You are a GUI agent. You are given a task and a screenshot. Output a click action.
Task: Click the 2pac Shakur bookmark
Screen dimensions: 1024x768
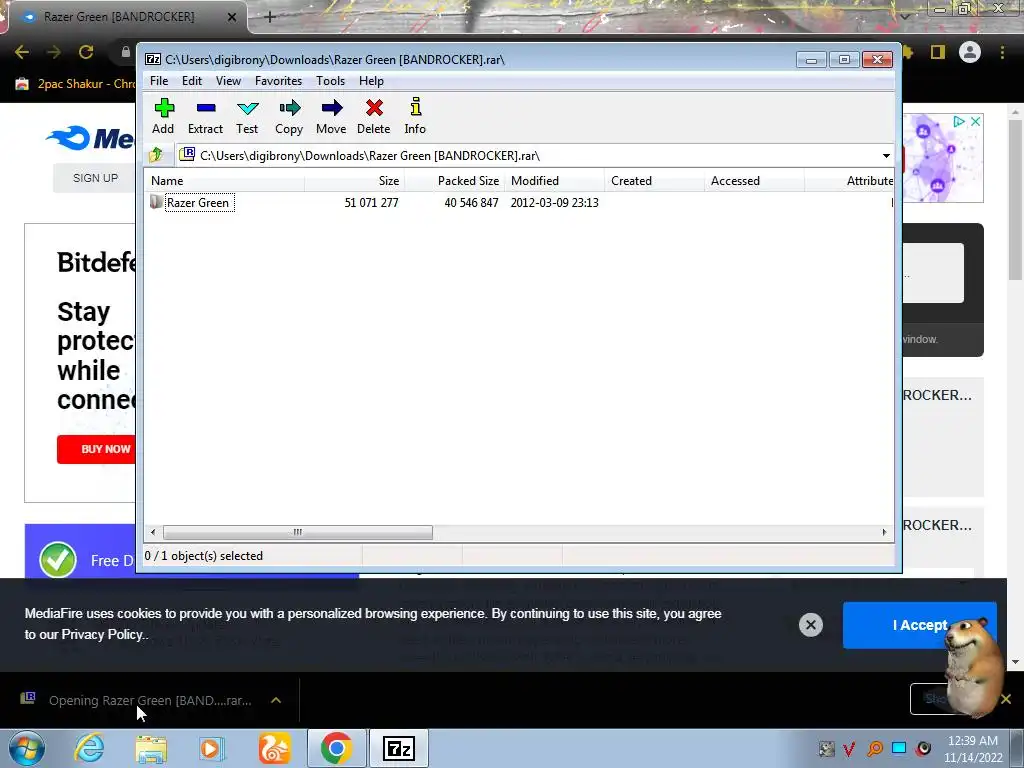coord(75,84)
